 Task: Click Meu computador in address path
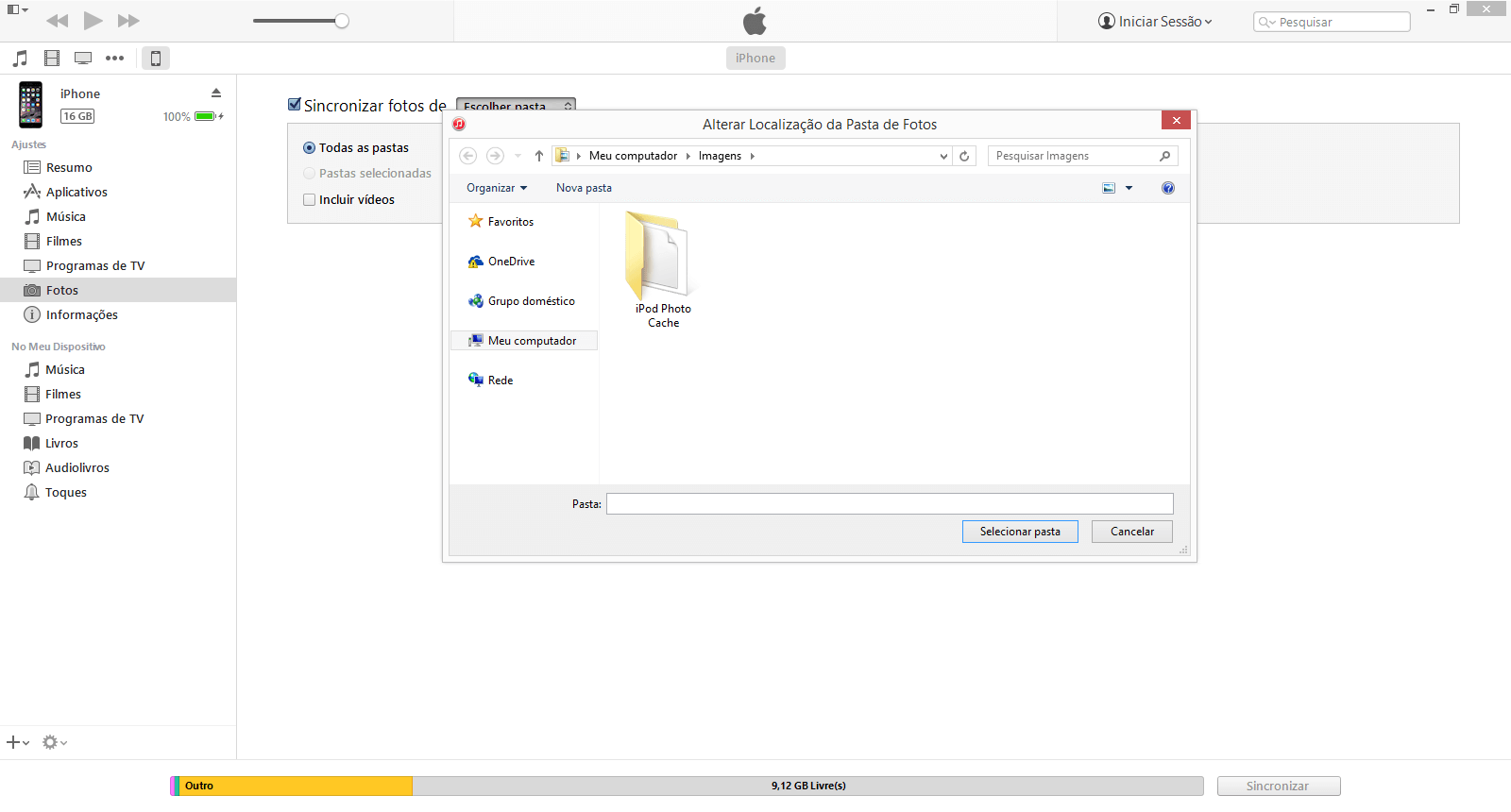click(x=633, y=156)
